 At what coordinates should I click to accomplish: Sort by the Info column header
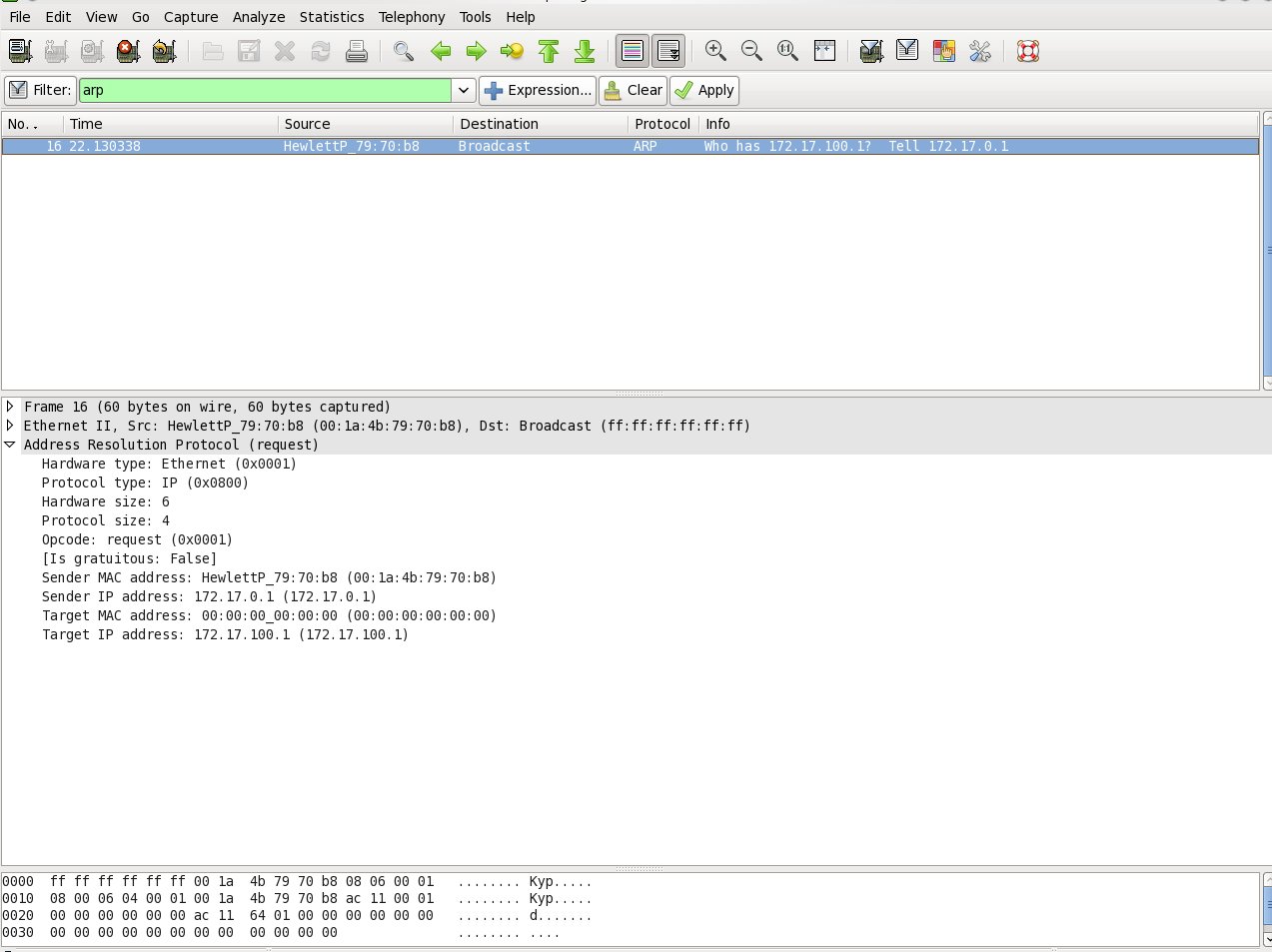click(x=978, y=124)
